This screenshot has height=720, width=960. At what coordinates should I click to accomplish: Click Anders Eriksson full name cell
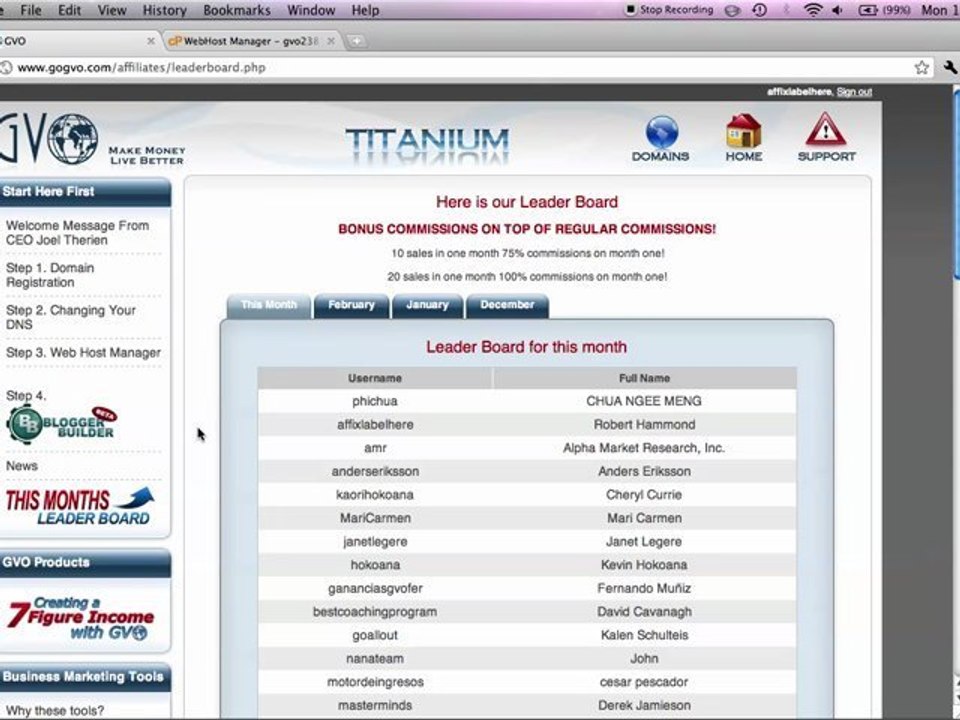point(644,471)
